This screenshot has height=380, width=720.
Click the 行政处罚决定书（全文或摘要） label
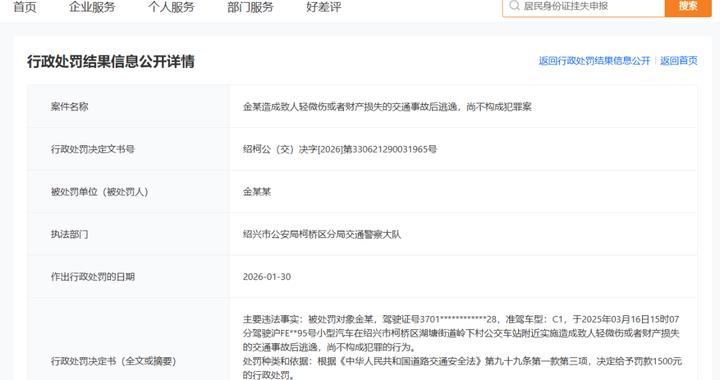(113, 361)
